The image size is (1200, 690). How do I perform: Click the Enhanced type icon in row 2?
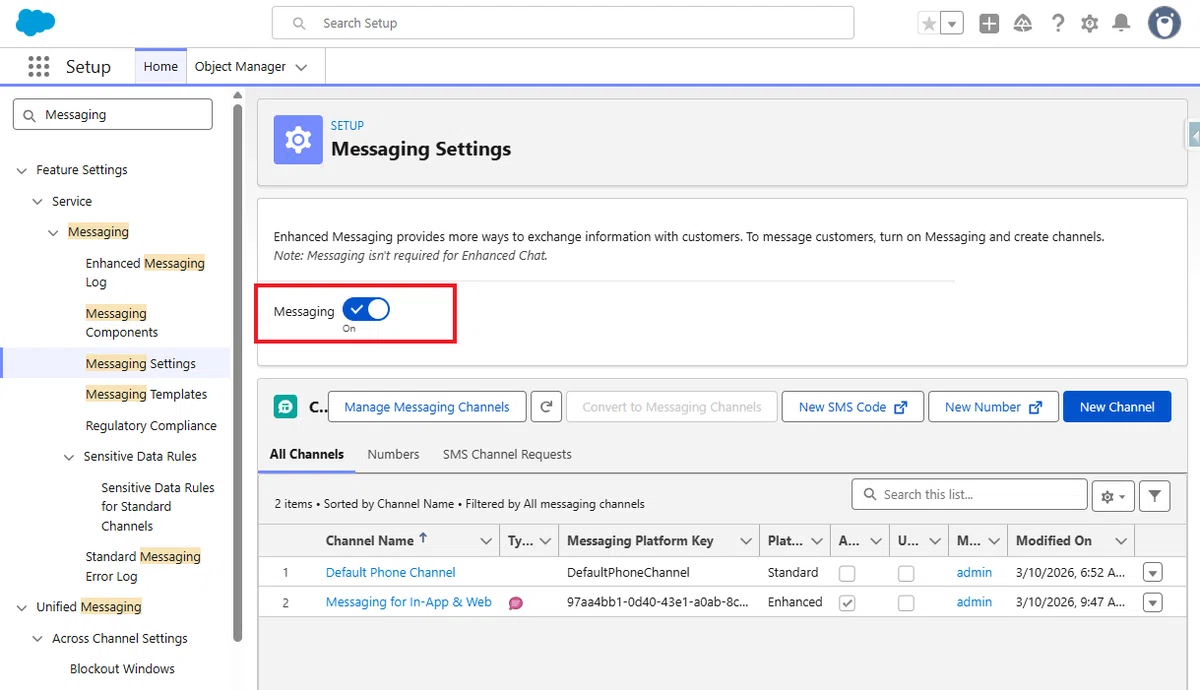516,603
